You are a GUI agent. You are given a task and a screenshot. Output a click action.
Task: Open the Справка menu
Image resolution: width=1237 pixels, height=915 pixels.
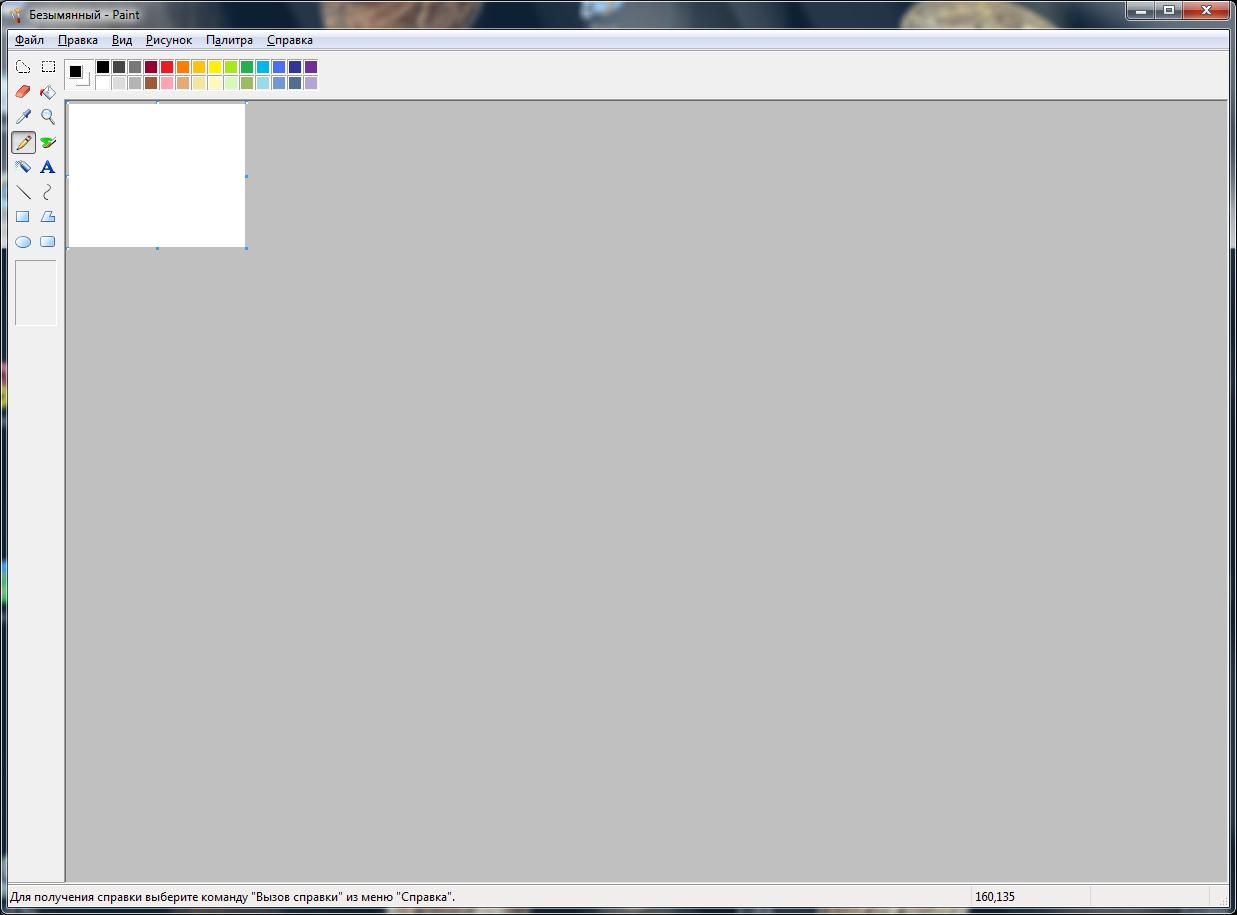tap(290, 40)
